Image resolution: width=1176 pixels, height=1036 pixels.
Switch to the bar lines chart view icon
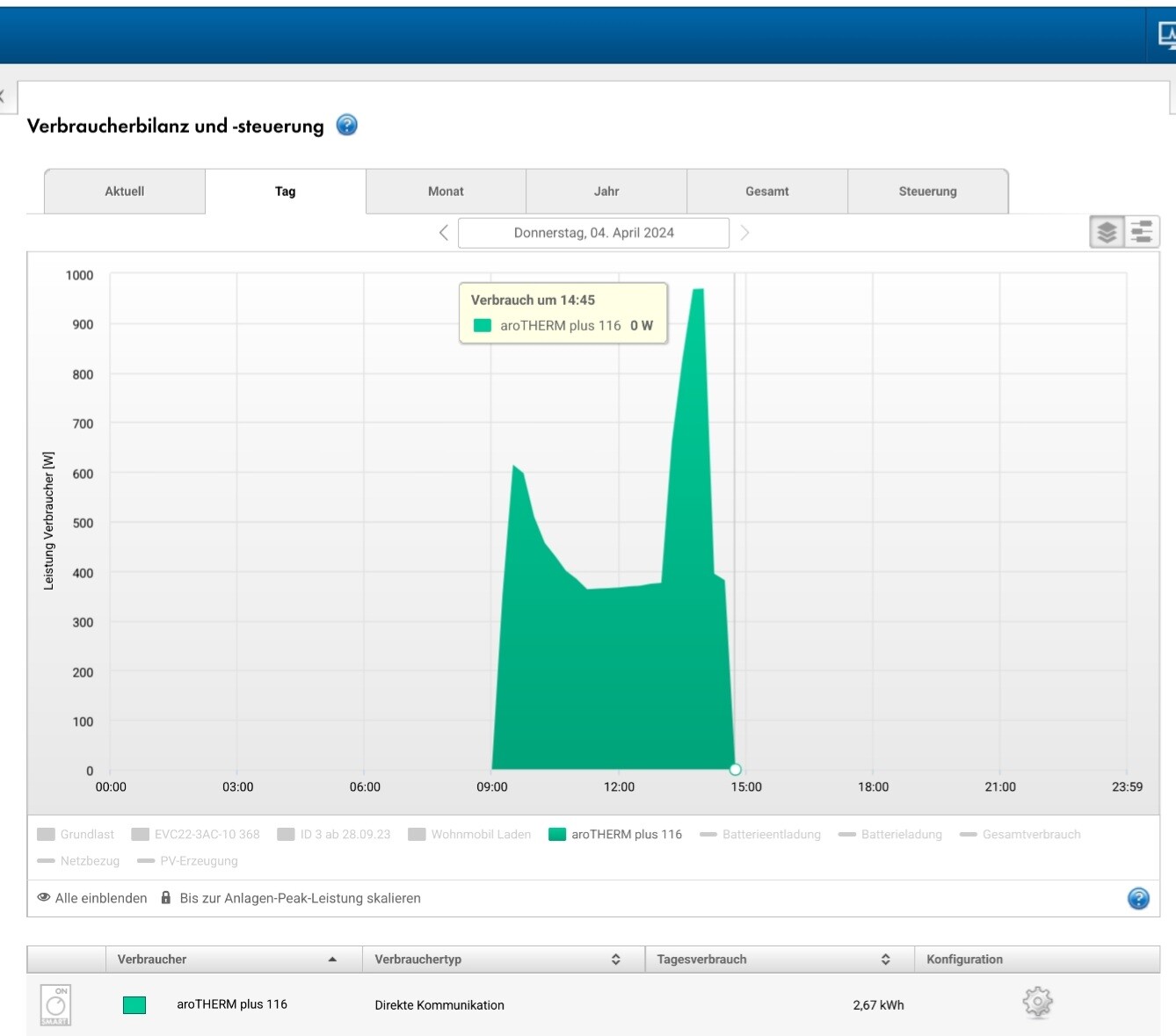coord(1142,232)
